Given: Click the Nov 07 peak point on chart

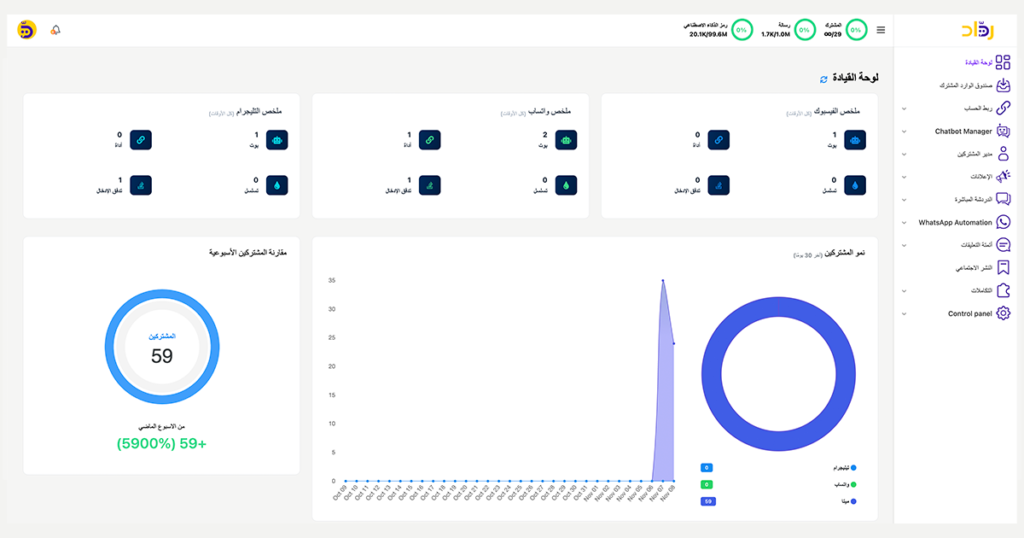Looking at the screenshot, I should pyautogui.click(x=662, y=280).
